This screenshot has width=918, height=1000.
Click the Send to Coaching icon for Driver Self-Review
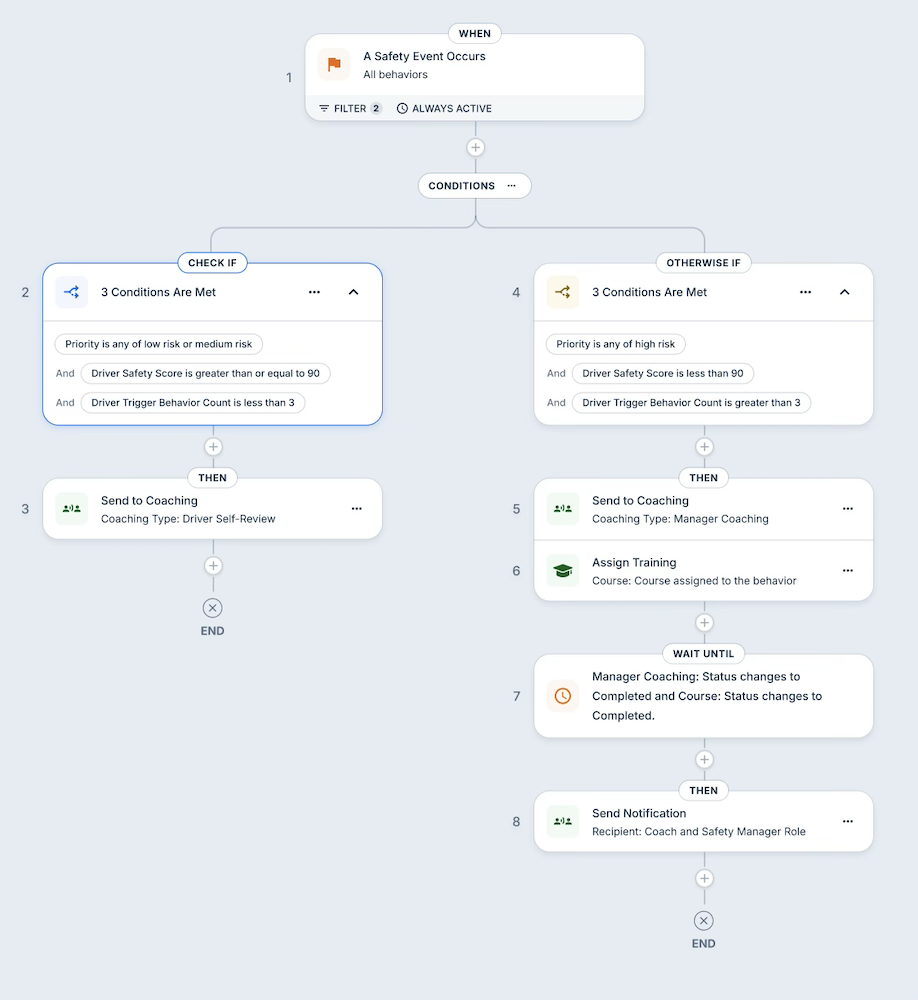(x=70, y=508)
